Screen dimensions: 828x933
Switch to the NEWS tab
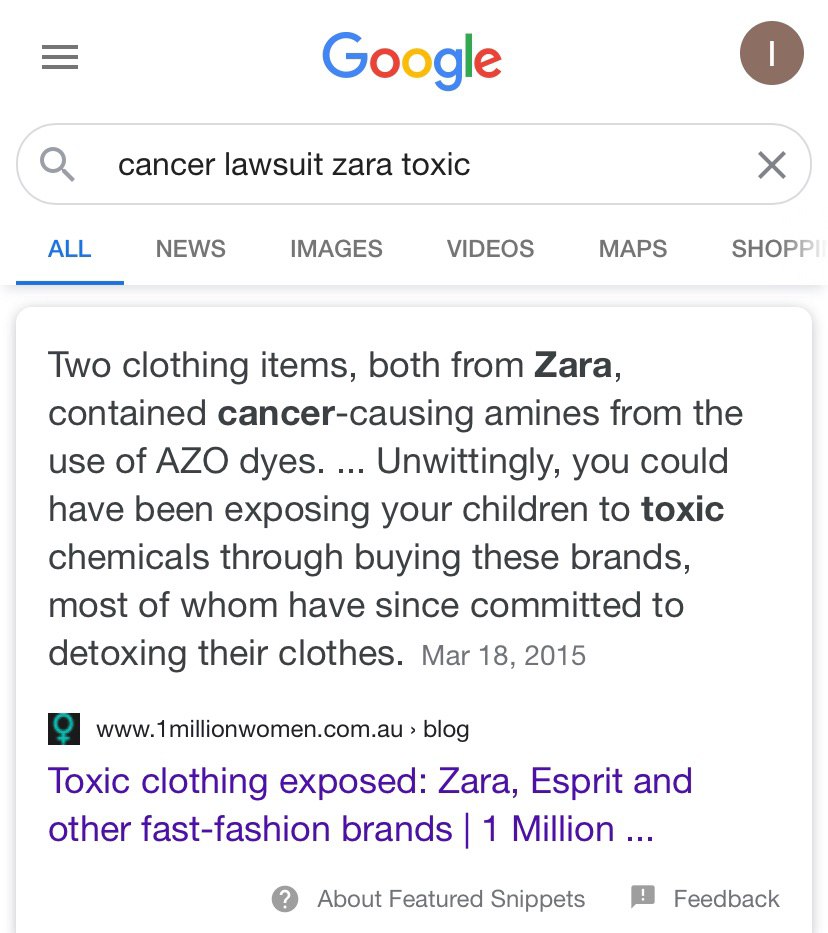190,249
